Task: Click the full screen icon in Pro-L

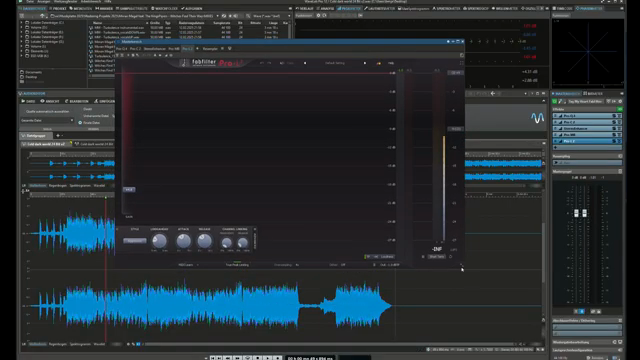Action: coord(462,63)
